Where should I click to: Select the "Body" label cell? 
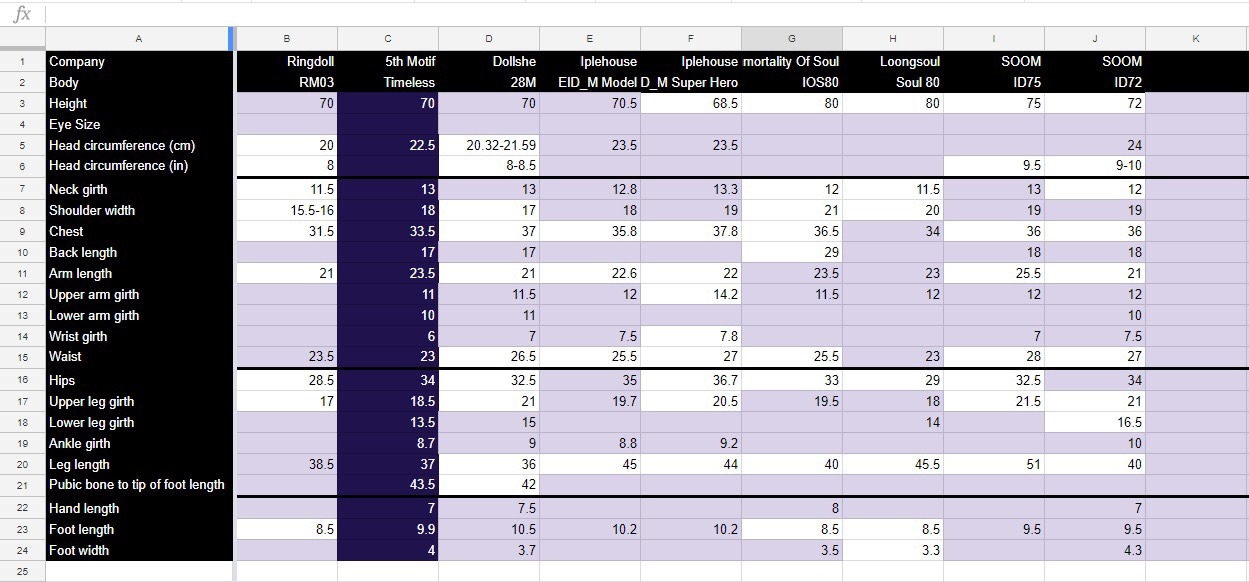point(139,82)
